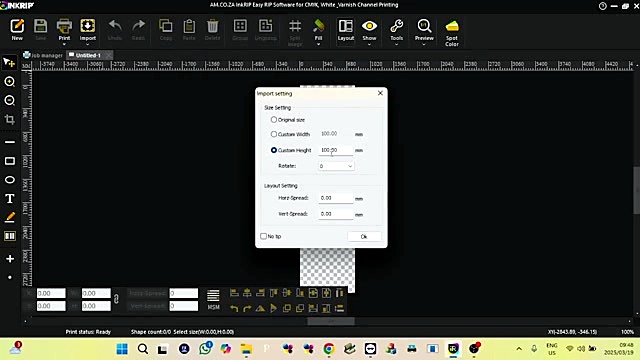Click the plus icon in left toolbar
Screen dimensions: 640x360
pyautogui.click(x=10, y=259)
